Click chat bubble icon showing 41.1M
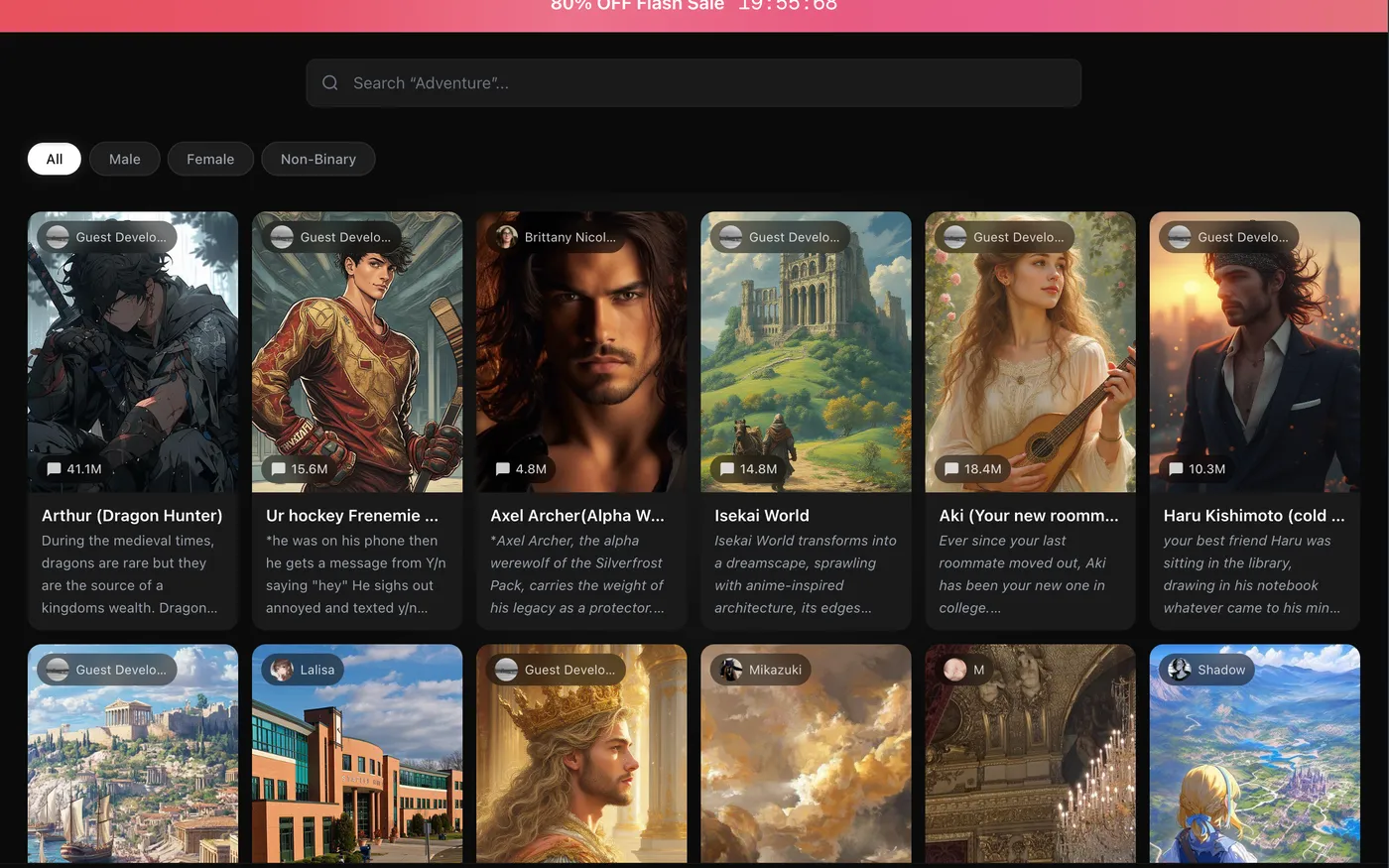Image resolution: width=1389 pixels, height=868 pixels. tap(55, 469)
